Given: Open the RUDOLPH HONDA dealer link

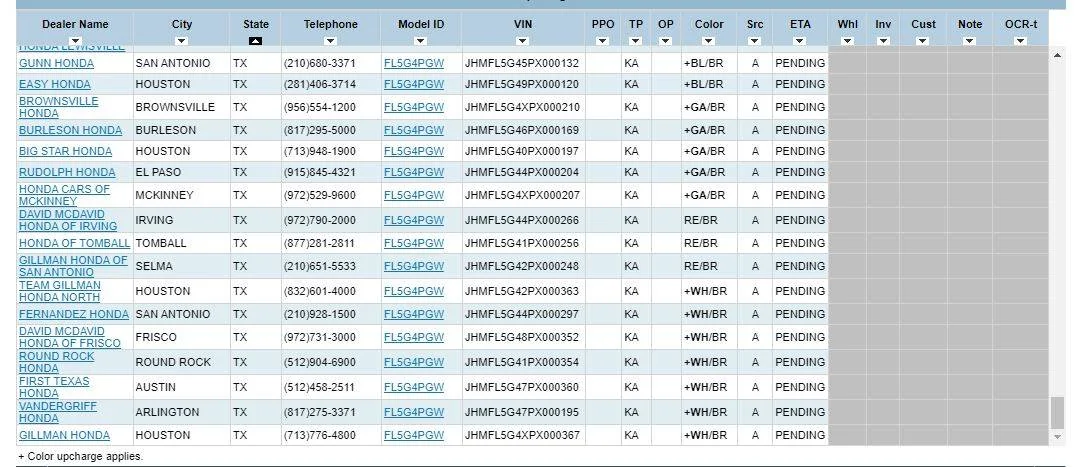Looking at the screenshot, I should [x=67, y=172].
